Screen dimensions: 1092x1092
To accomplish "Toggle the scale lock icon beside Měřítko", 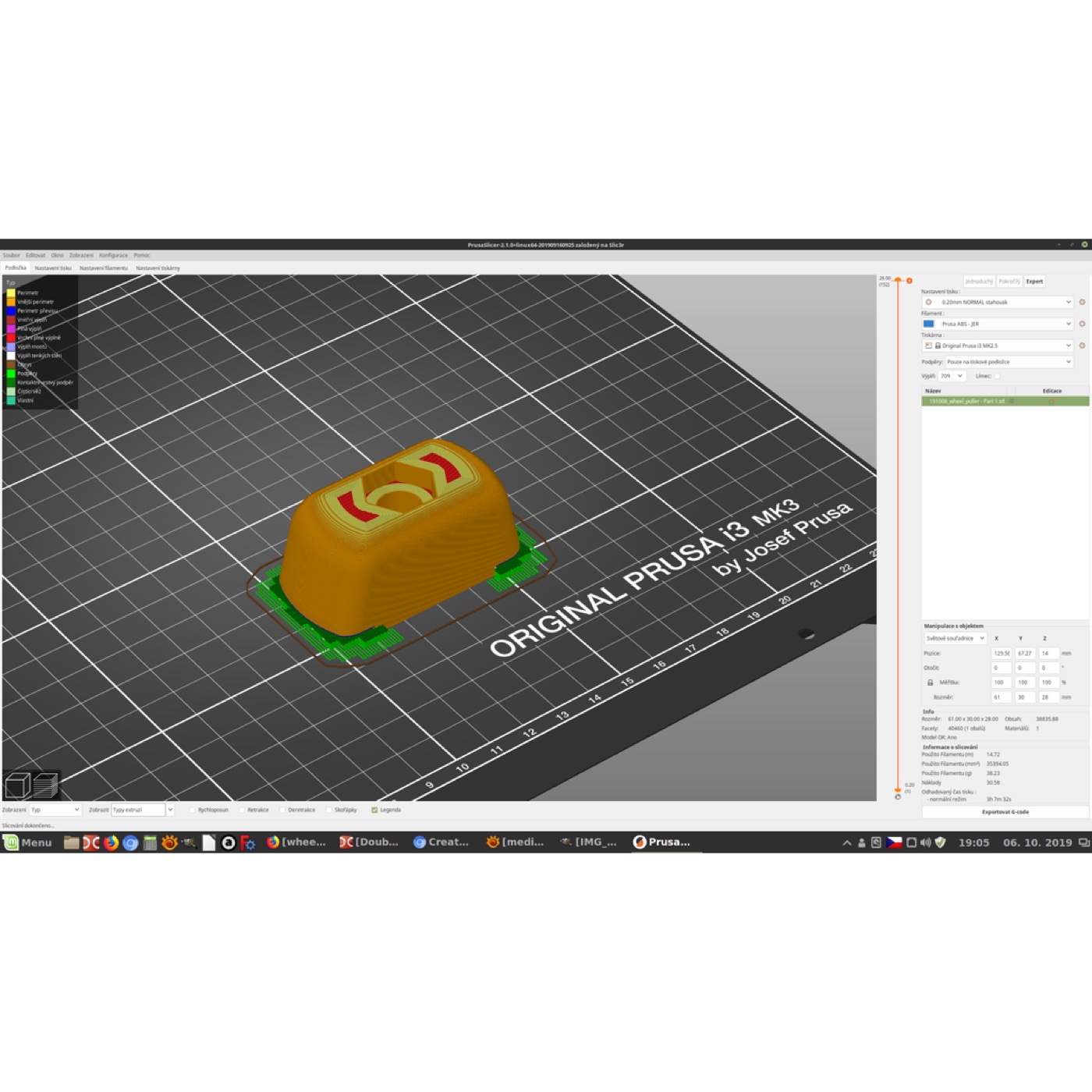I will (930, 682).
